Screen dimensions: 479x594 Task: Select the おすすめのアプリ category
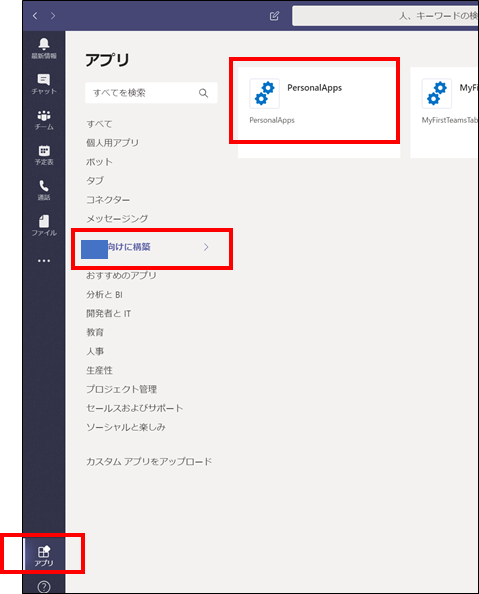point(121,275)
